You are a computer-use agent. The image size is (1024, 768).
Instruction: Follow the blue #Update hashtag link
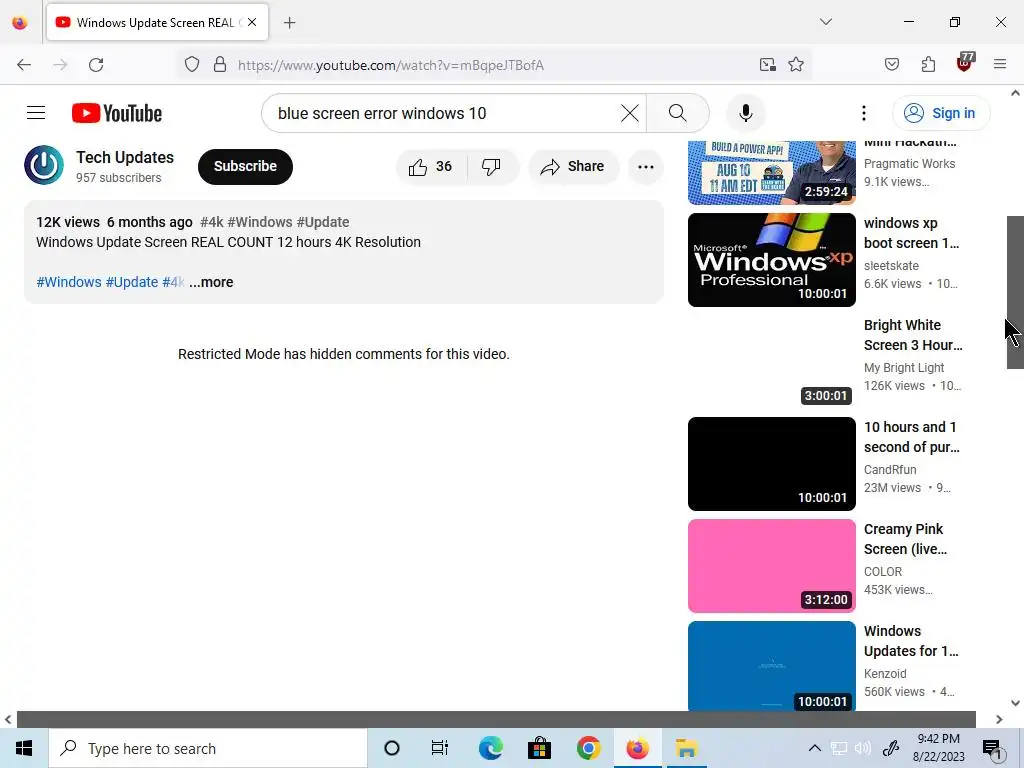(132, 282)
